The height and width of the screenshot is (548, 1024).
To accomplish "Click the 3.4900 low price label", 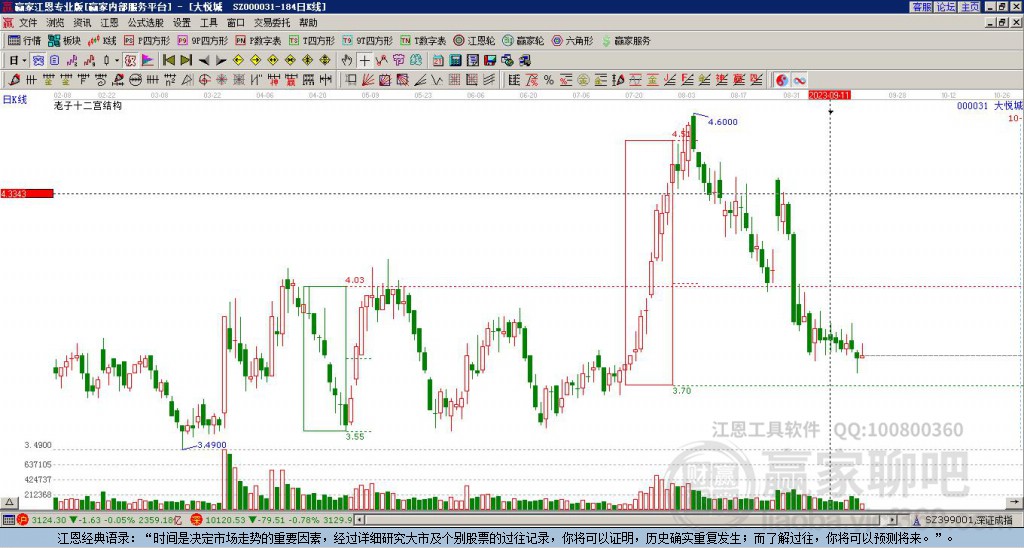I will click(212, 445).
